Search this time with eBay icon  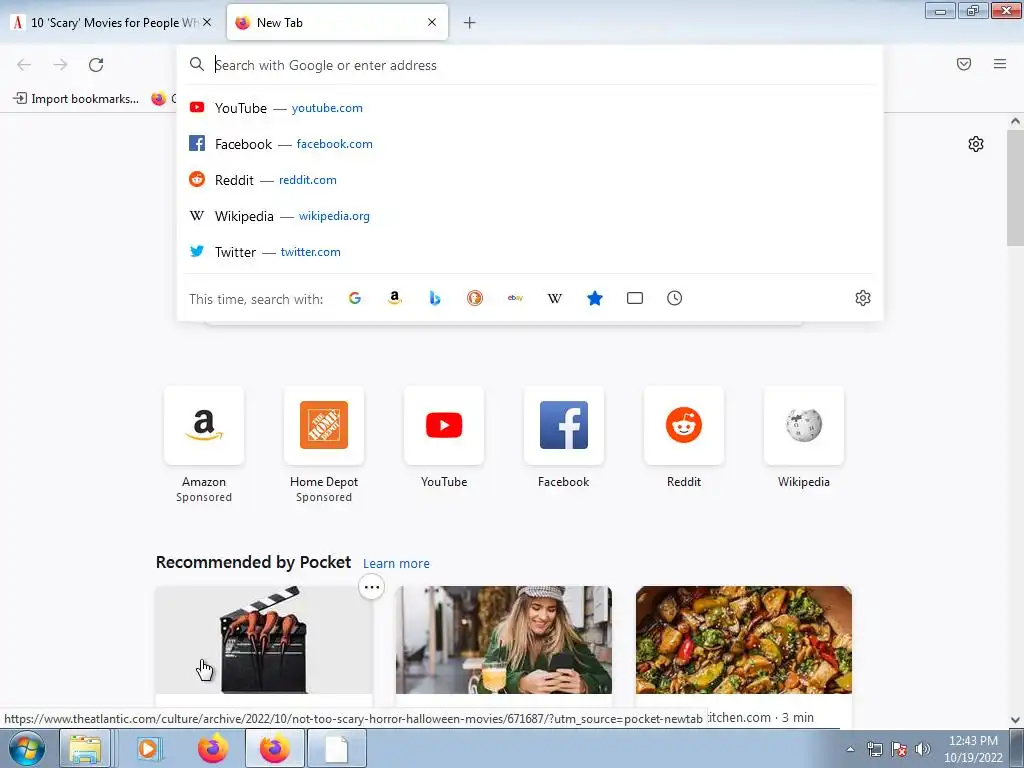pyautogui.click(x=515, y=298)
